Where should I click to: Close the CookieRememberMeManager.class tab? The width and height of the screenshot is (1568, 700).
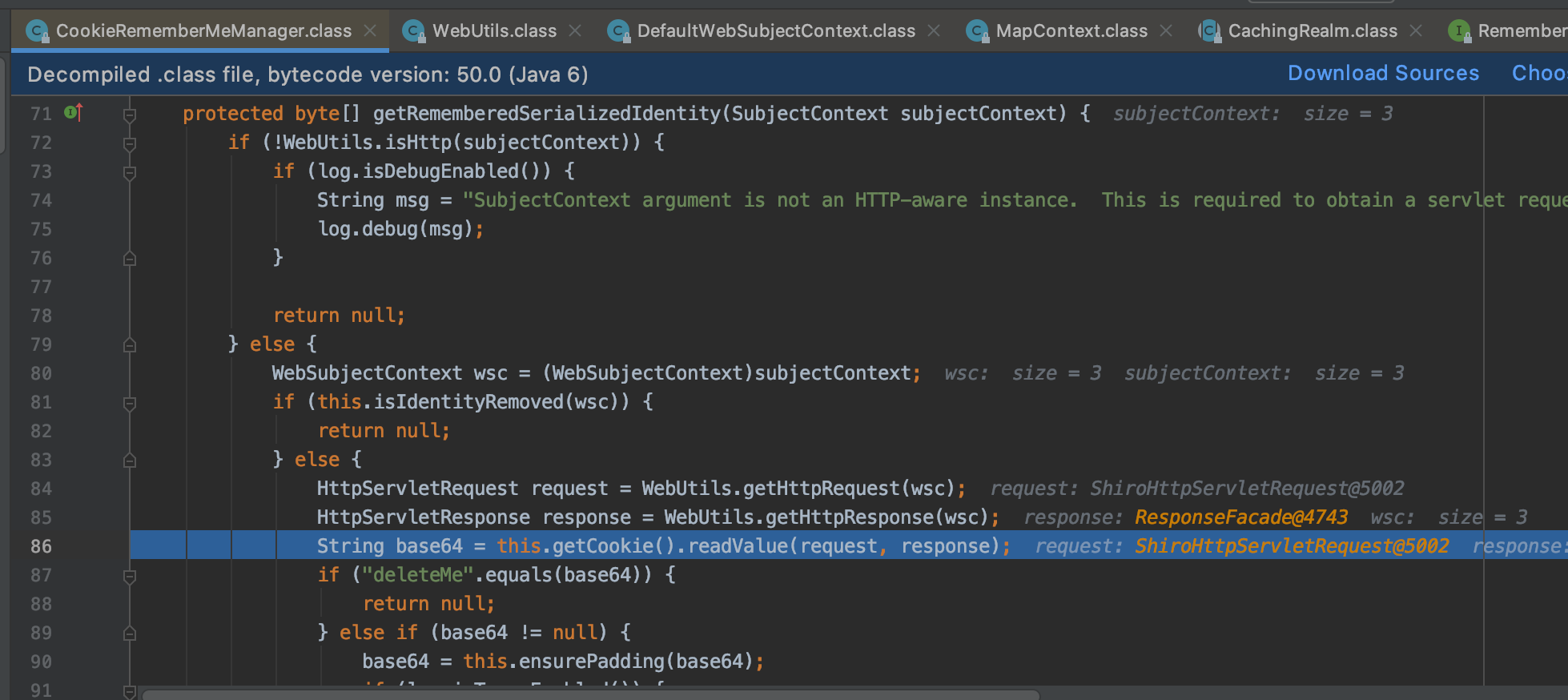[370, 30]
